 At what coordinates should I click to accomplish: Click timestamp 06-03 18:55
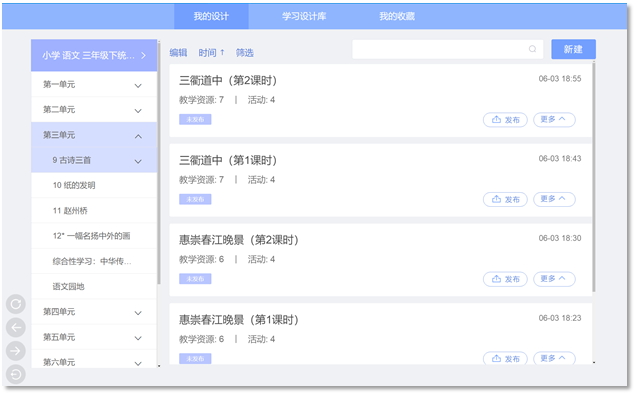tap(560, 79)
